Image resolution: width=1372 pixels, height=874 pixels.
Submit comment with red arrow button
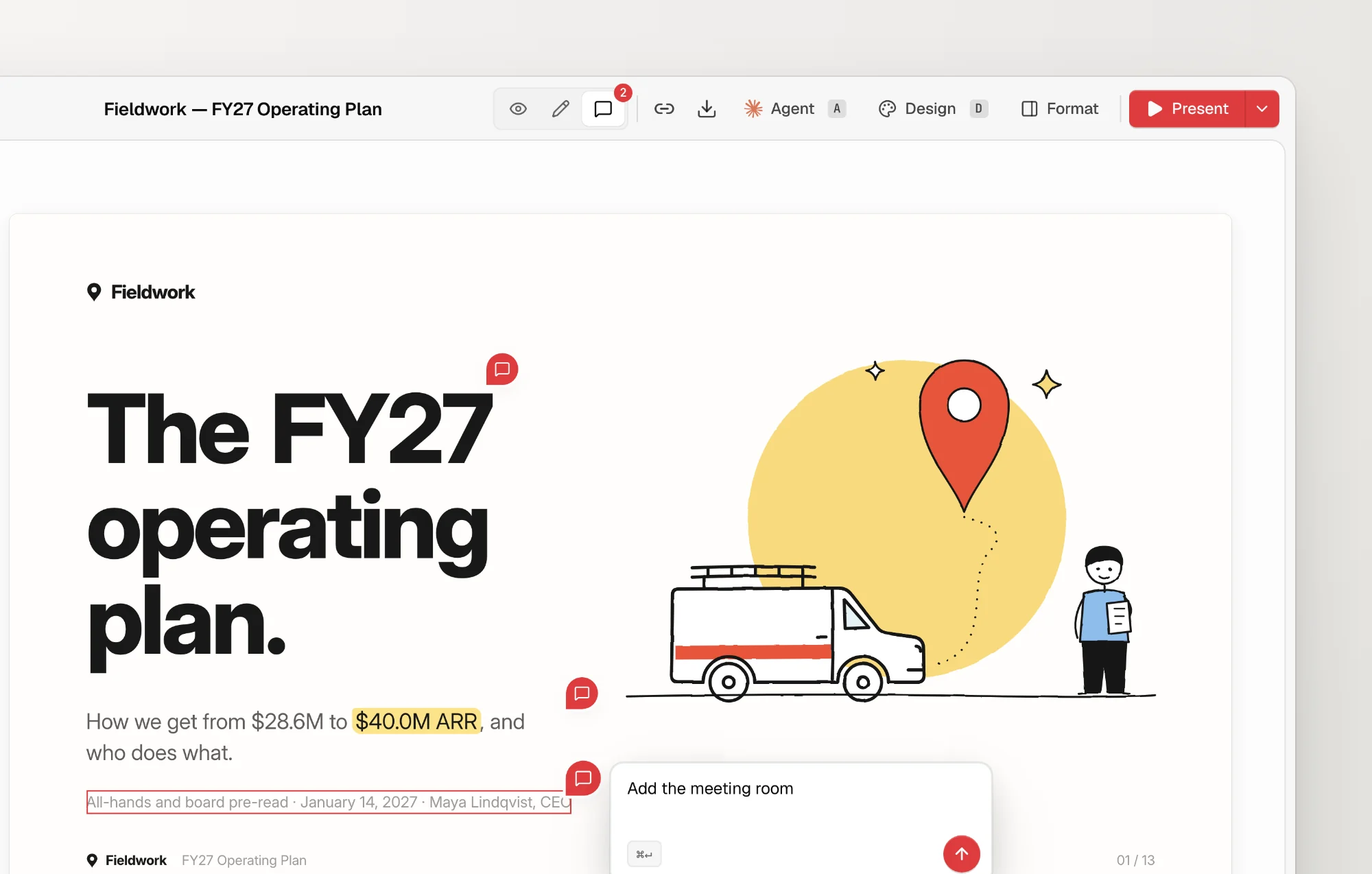coord(961,853)
